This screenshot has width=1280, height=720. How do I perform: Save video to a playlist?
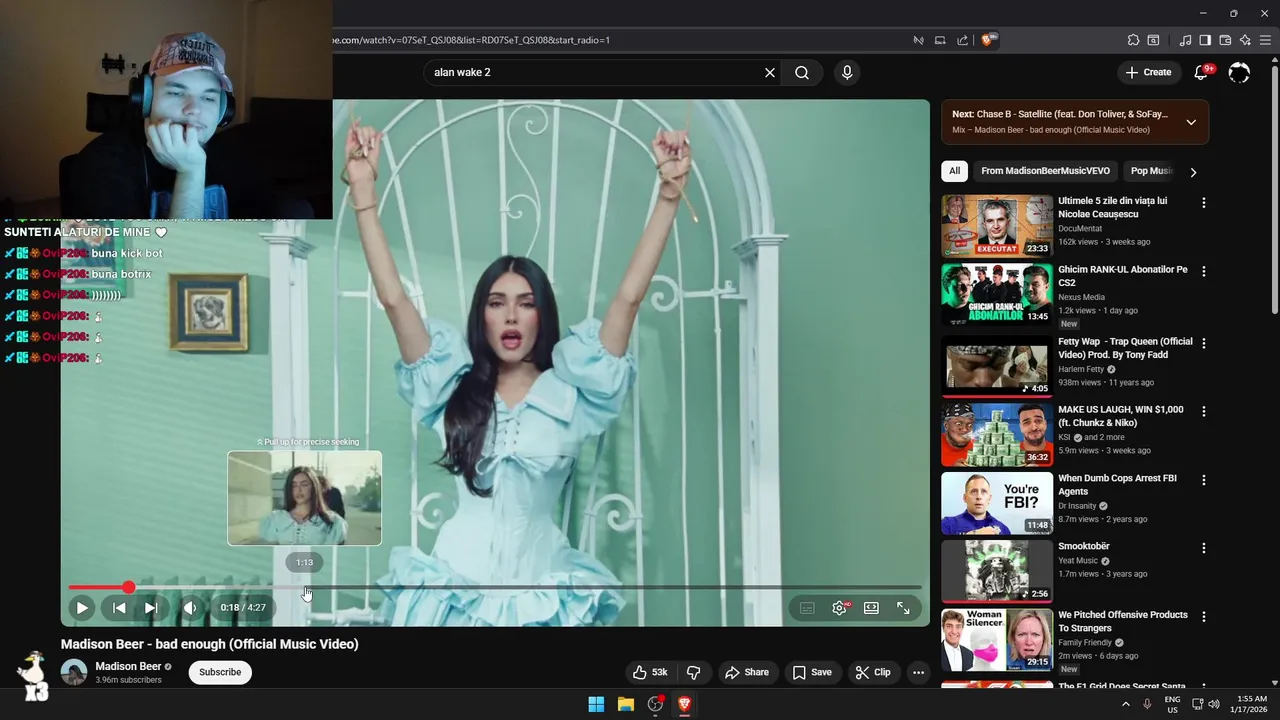812,672
